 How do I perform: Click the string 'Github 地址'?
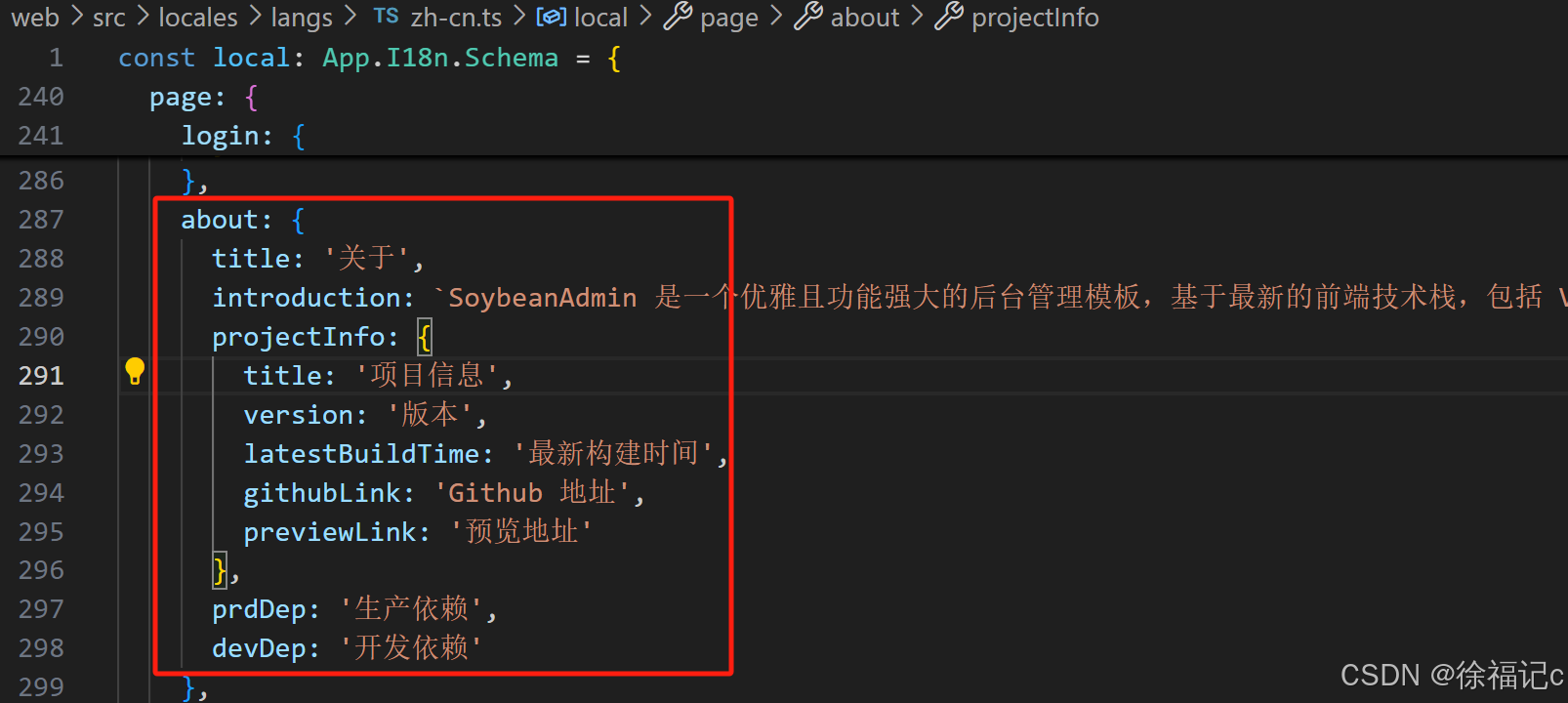532,492
